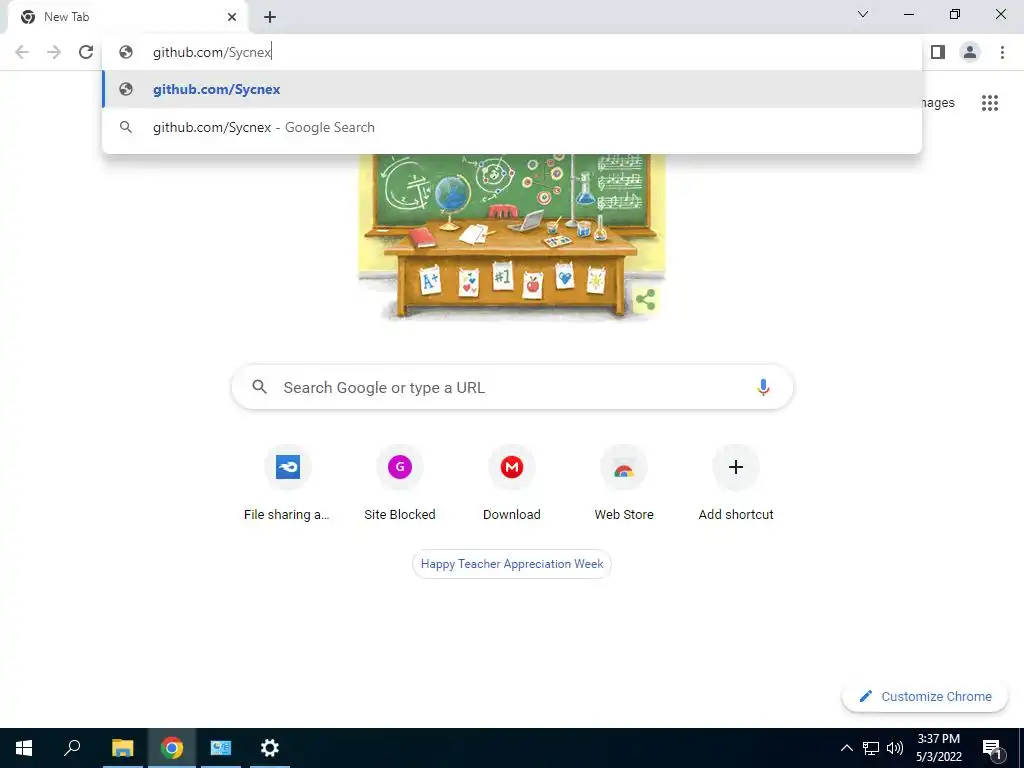
Task: Open the Windows Start menu
Action: (24, 748)
